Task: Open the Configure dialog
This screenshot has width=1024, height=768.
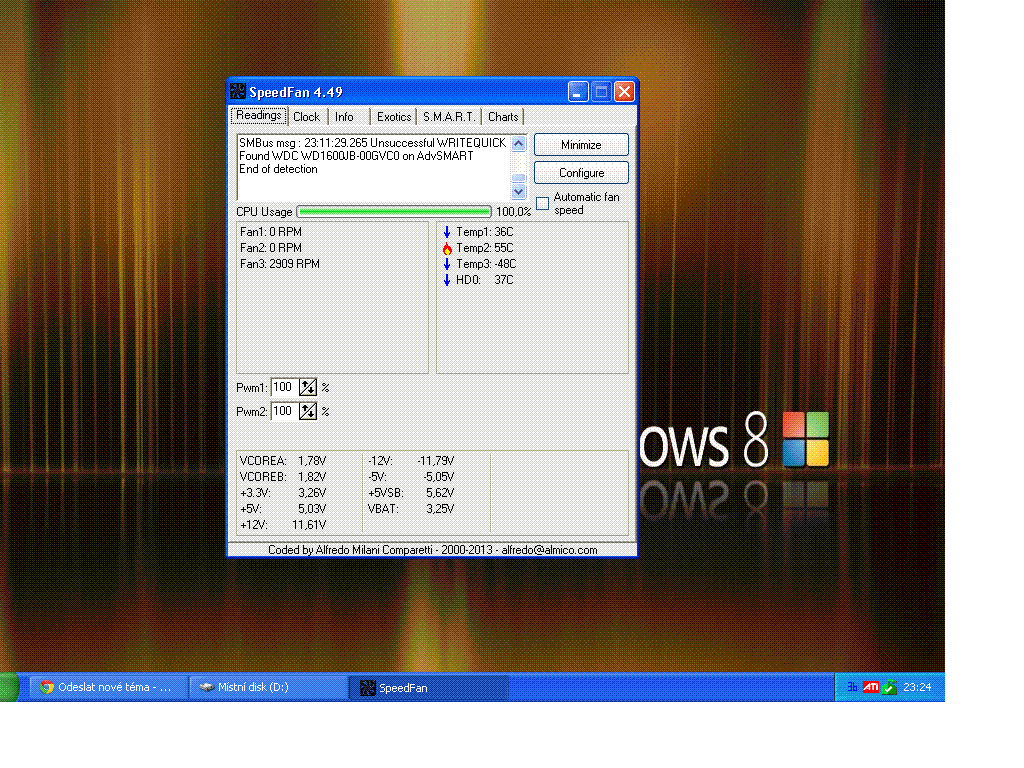Action: coord(581,173)
